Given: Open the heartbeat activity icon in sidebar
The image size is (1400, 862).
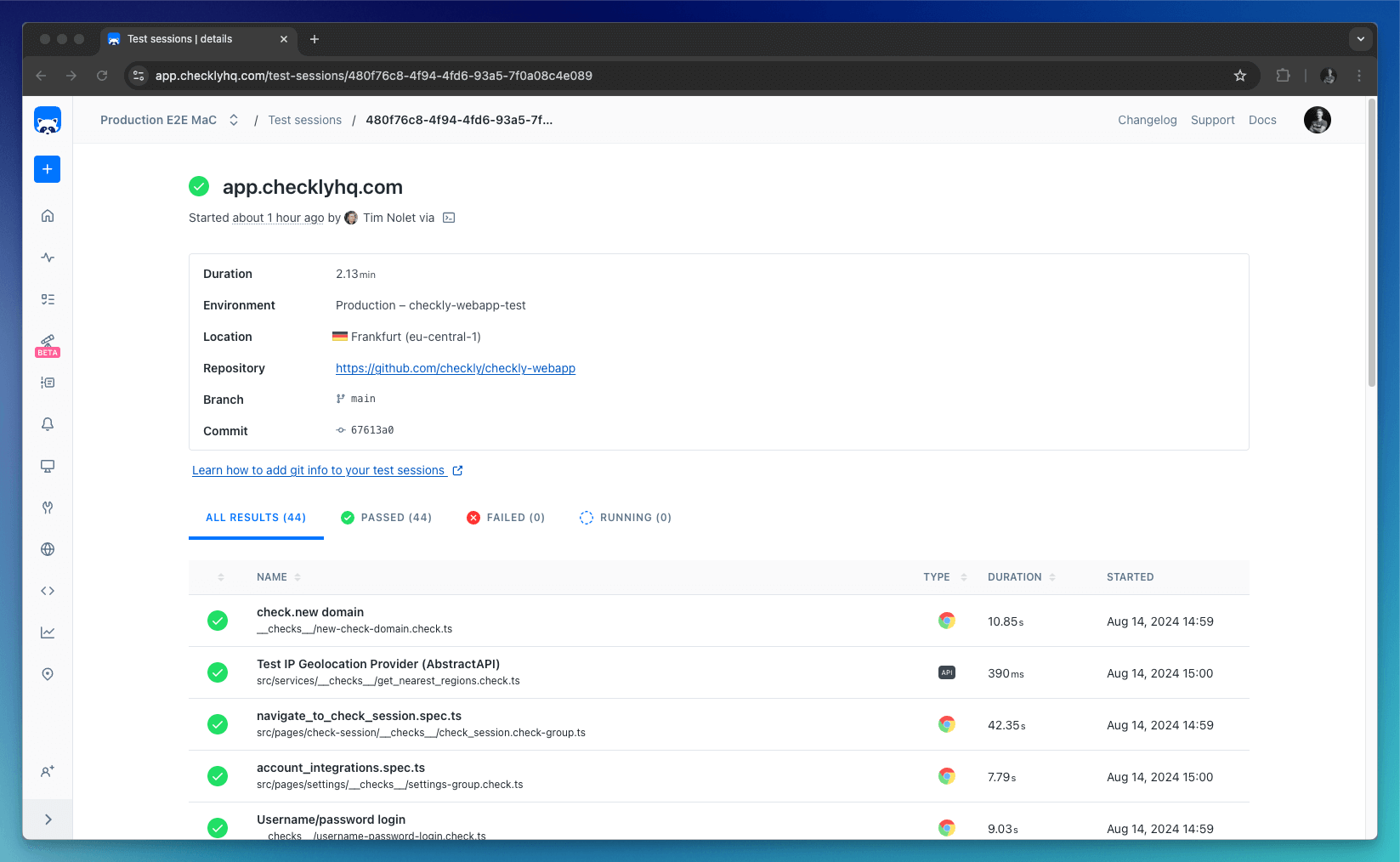Looking at the screenshot, I should pos(48,258).
